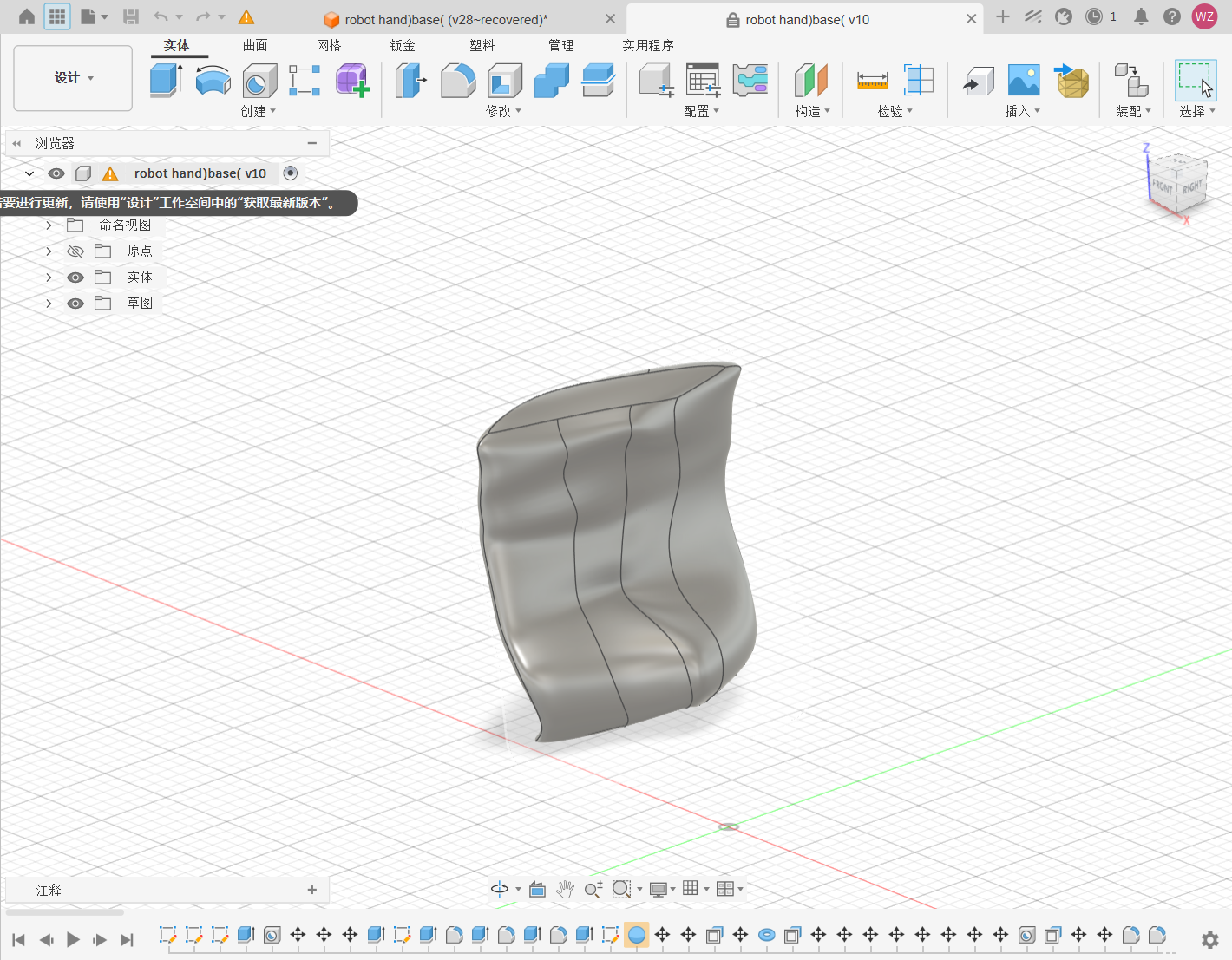Expand the 草图 tree node
The width and height of the screenshot is (1232, 960).
(x=49, y=304)
